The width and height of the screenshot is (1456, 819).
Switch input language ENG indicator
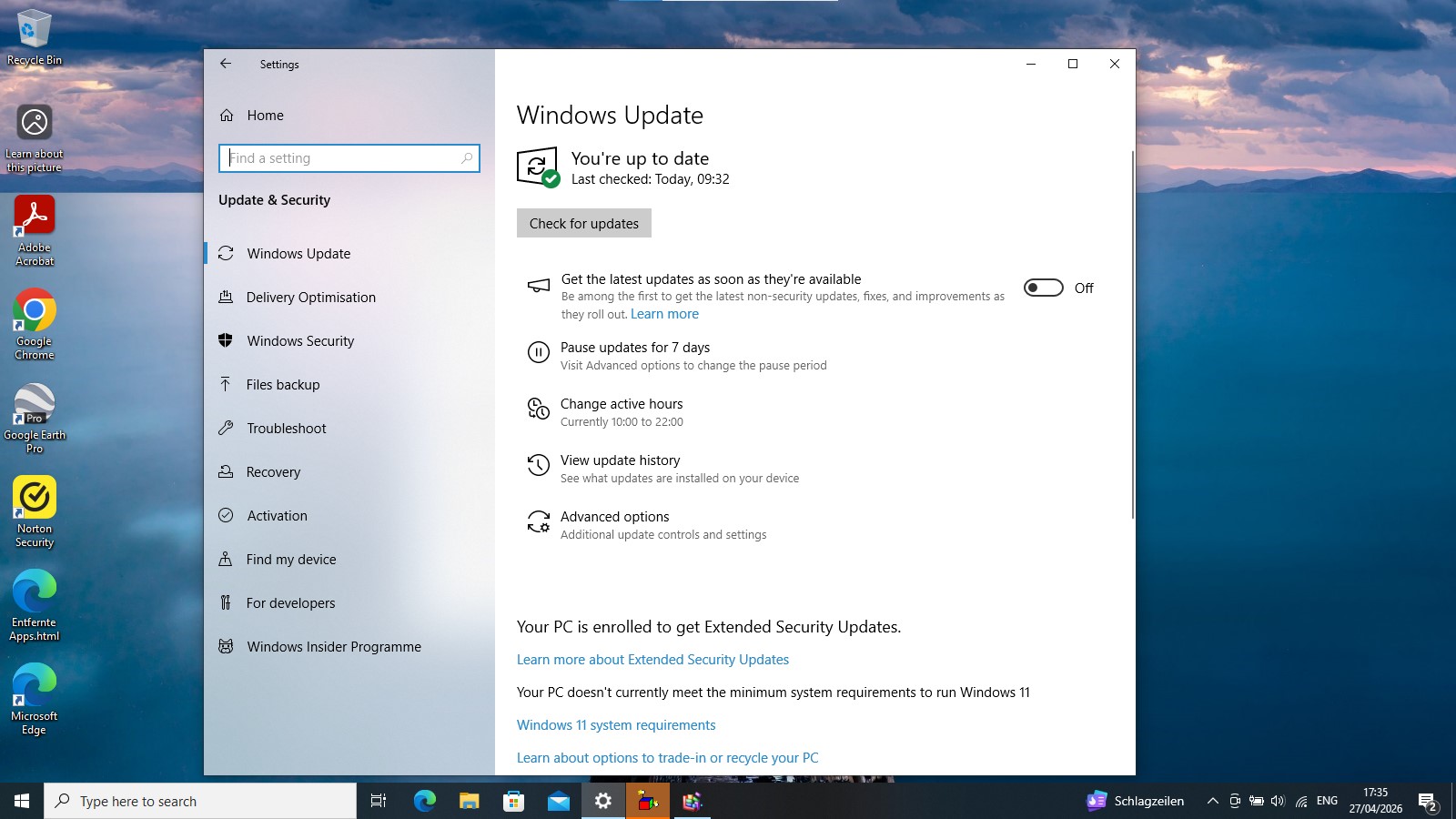(1327, 801)
